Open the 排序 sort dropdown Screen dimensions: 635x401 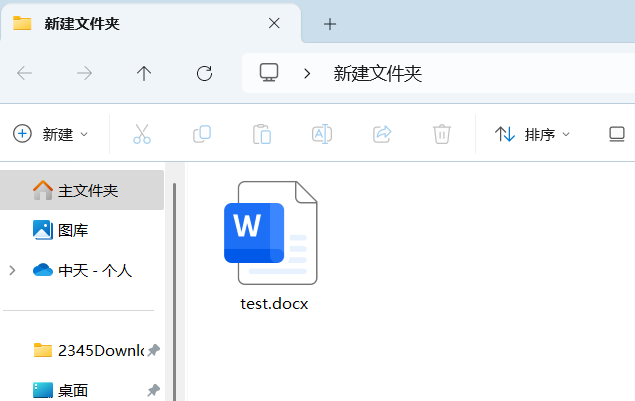(x=532, y=134)
